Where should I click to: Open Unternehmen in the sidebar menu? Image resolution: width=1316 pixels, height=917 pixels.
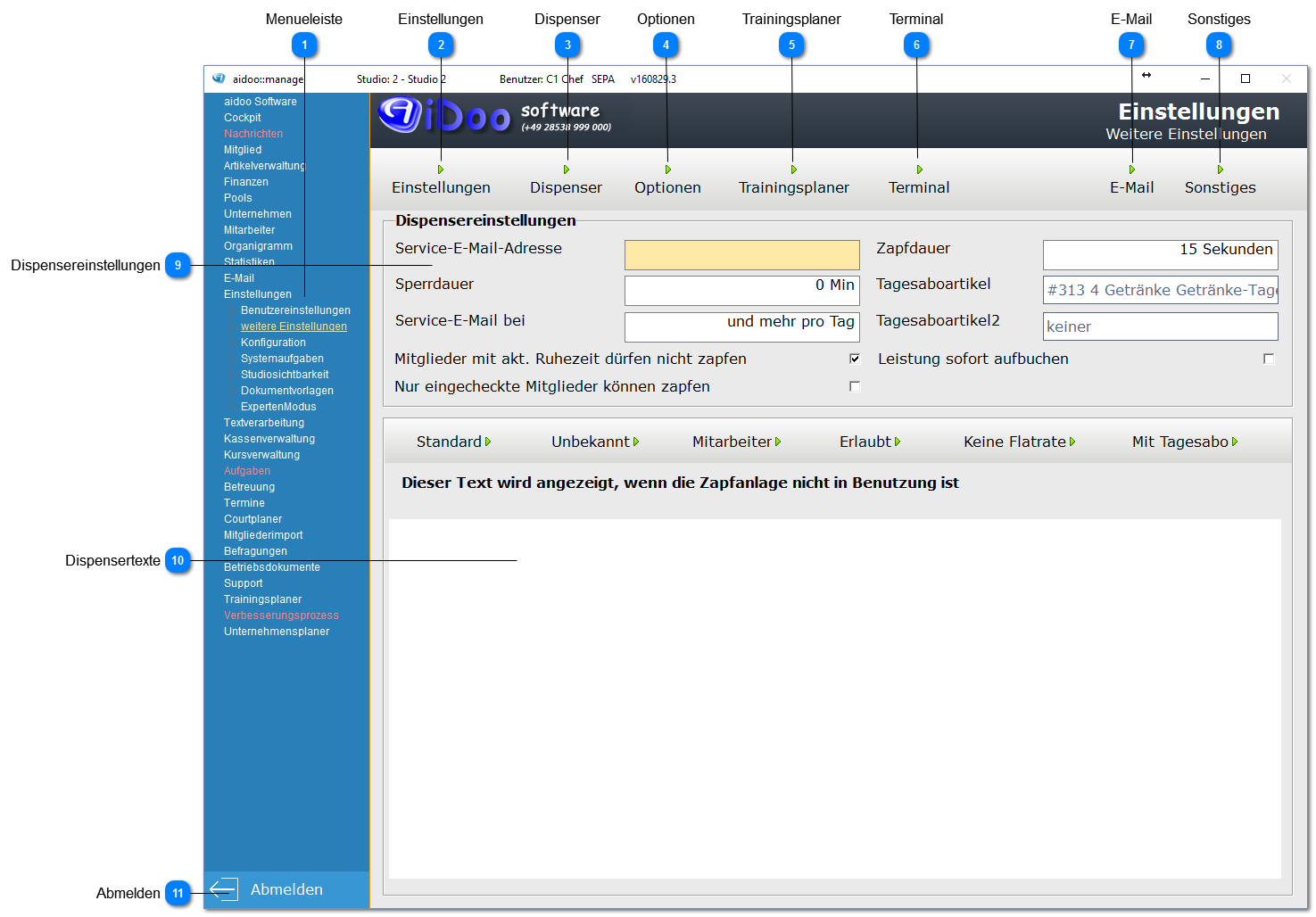point(258,214)
